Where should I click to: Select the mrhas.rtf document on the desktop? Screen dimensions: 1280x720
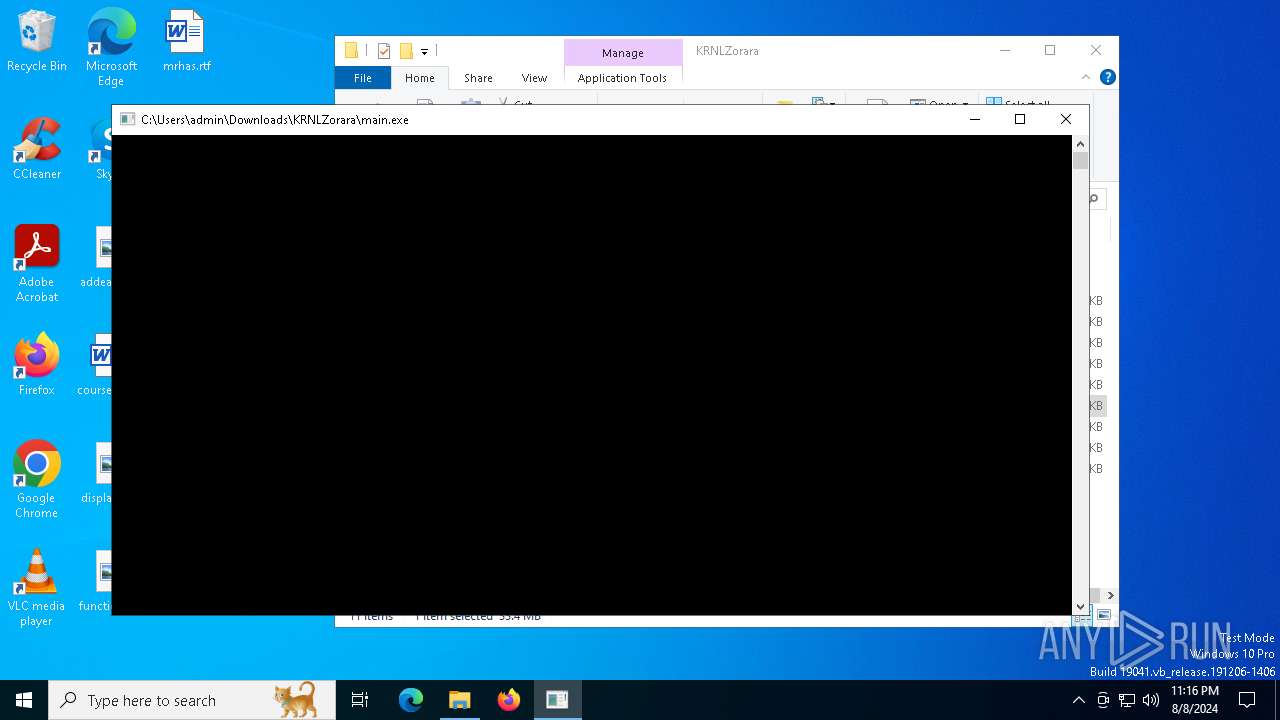pyautogui.click(x=186, y=42)
